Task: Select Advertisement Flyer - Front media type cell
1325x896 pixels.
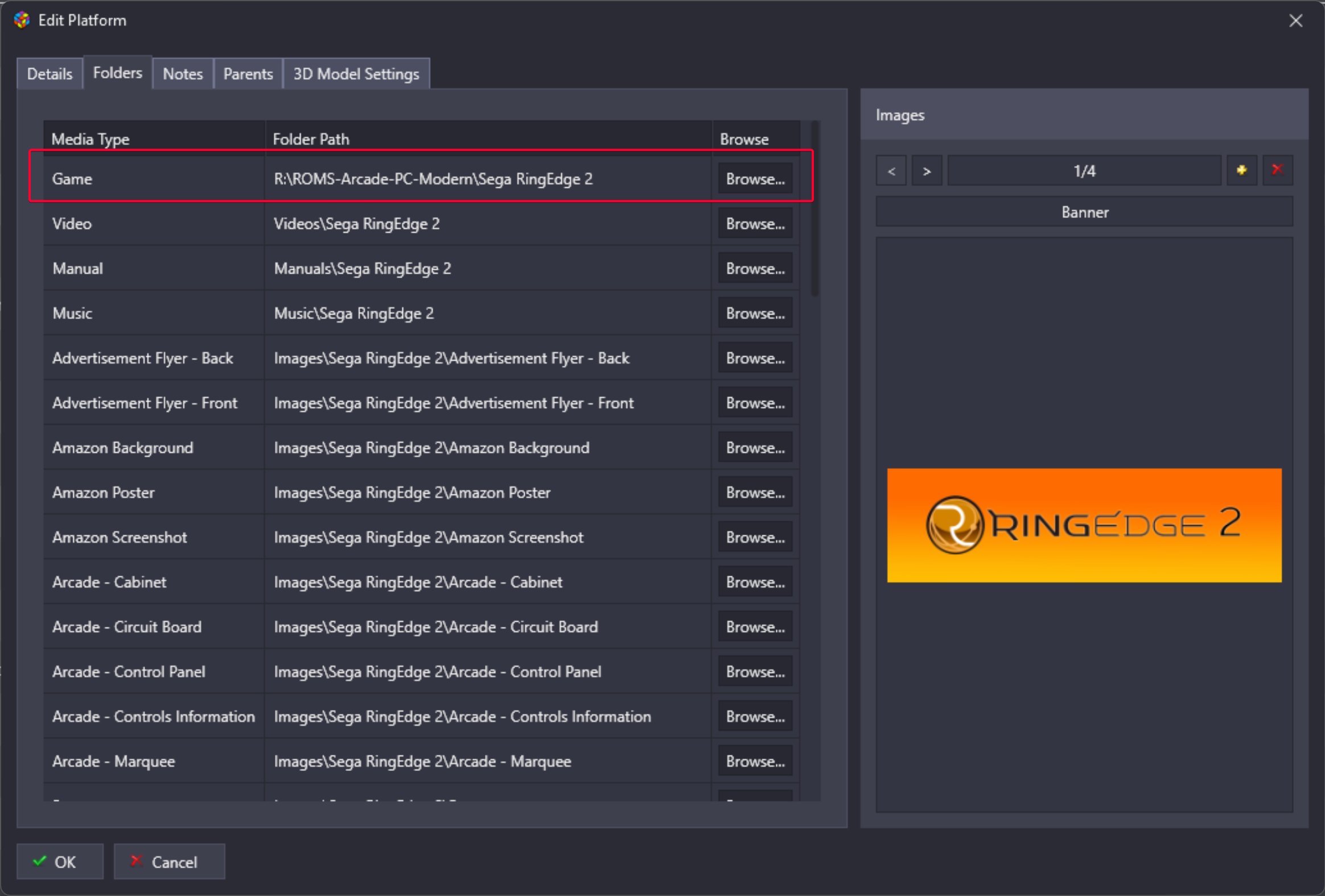Action: [x=154, y=403]
